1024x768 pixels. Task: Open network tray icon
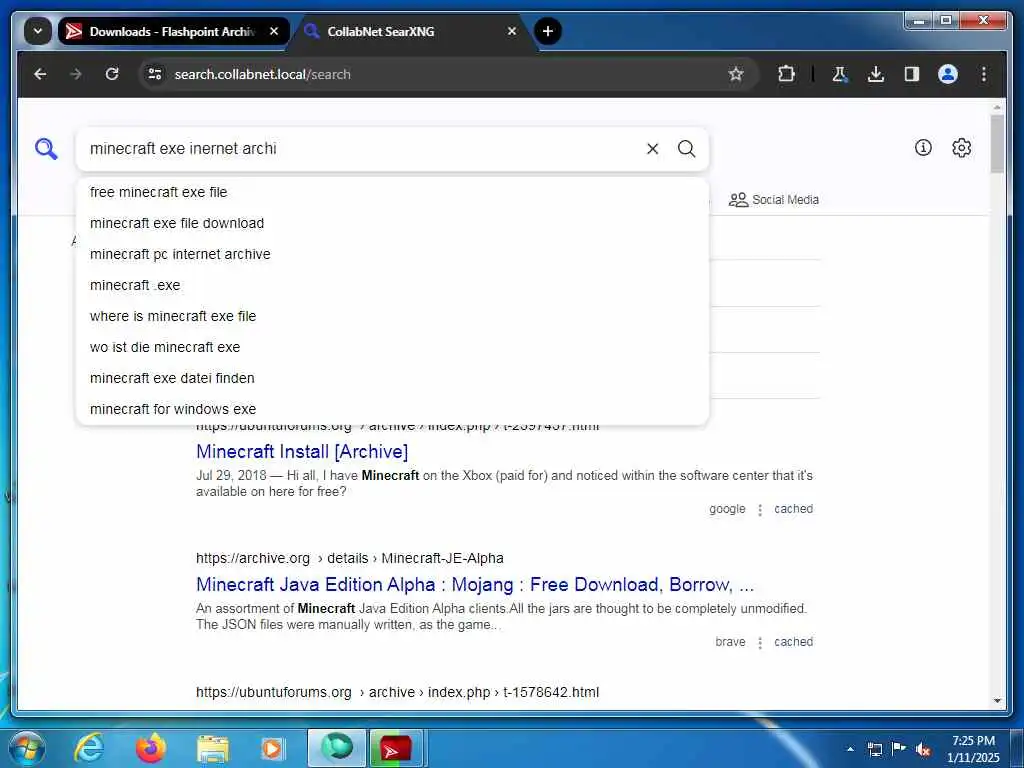(875, 749)
